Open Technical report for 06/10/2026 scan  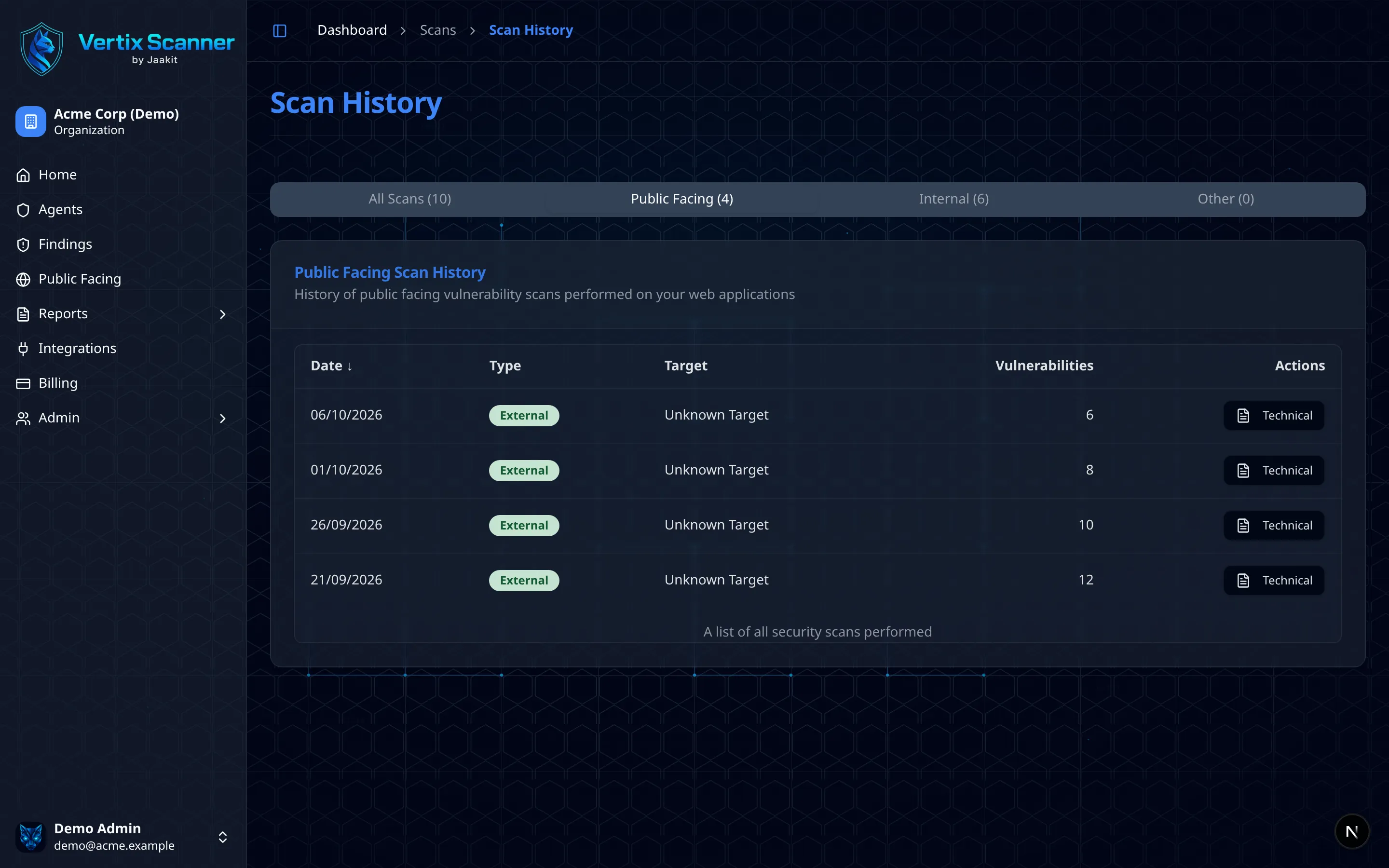coord(1274,416)
